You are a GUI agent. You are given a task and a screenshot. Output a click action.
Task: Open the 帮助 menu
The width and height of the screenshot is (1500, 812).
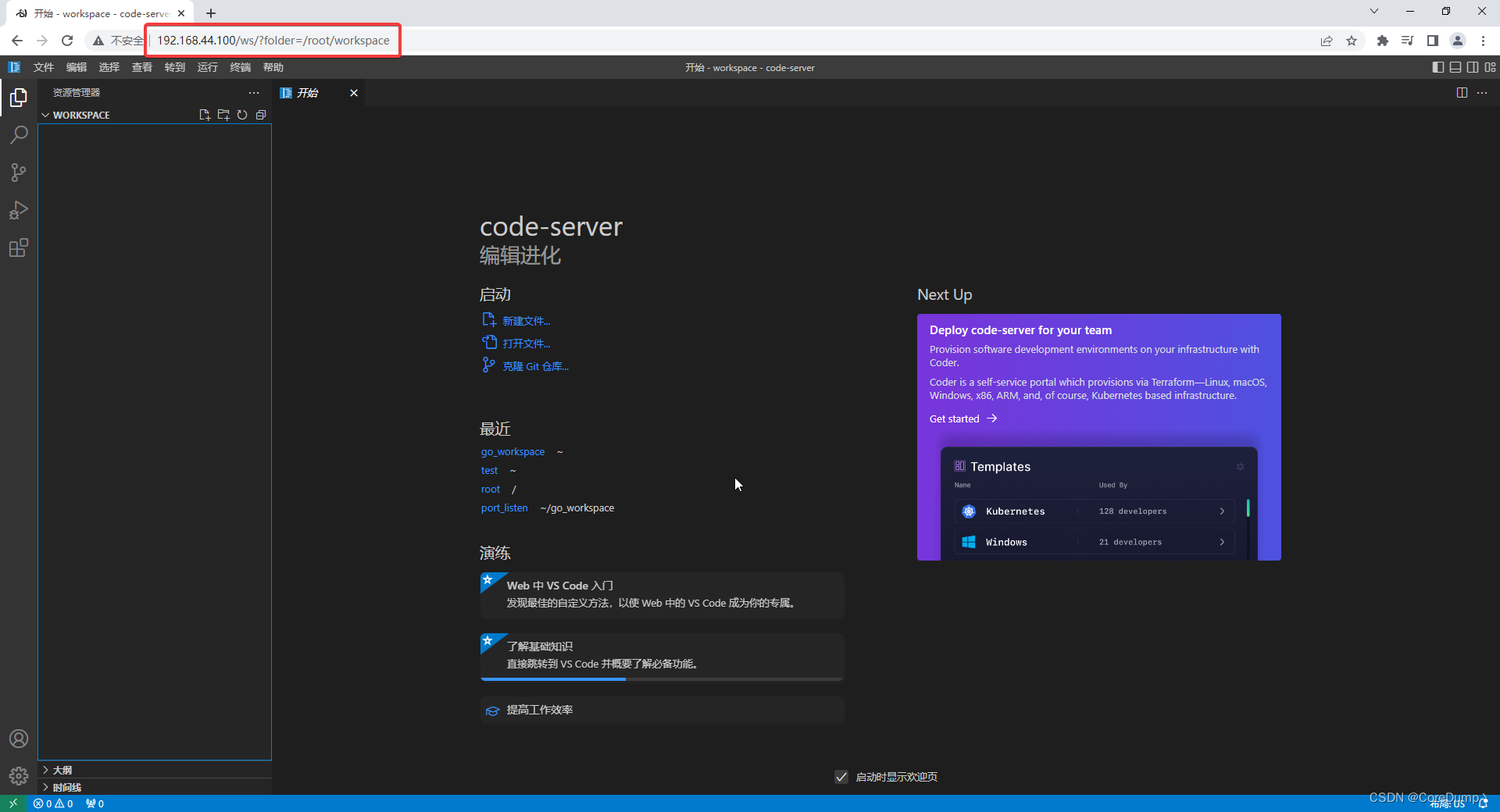(x=273, y=67)
